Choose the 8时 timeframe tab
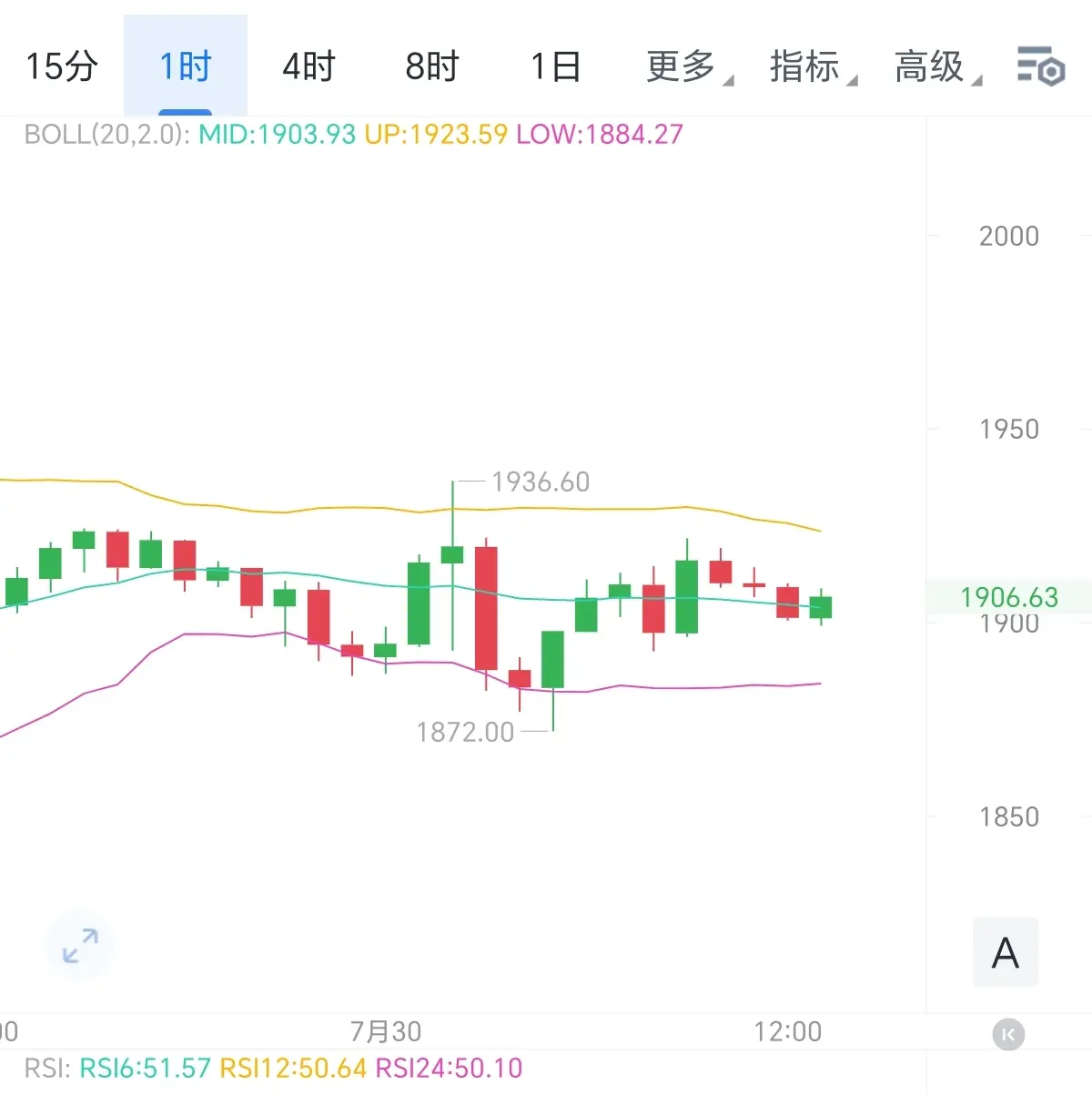This screenshot has width=1092, height=1095. pos(432,66)
